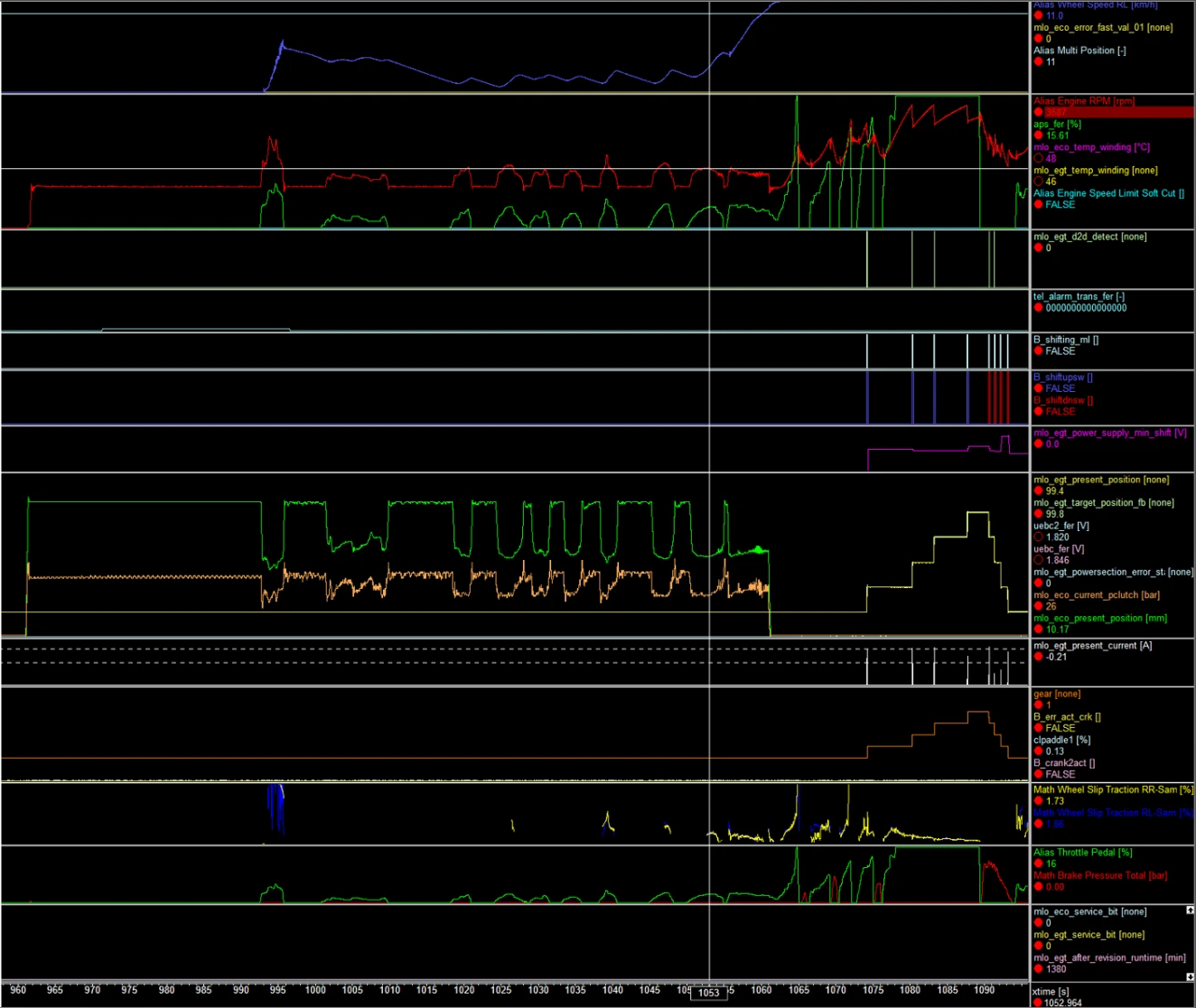Screen dimensions: 1196x1008
Task: Select Alias Engine Speed Limit Soft Cut label
Action: click(1108, 193)
